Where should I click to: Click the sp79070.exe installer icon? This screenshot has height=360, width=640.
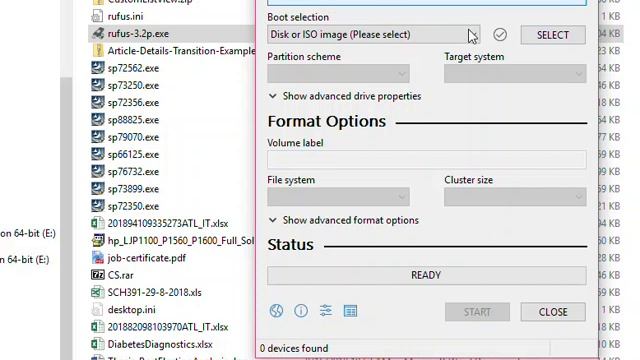coord(98,137)
